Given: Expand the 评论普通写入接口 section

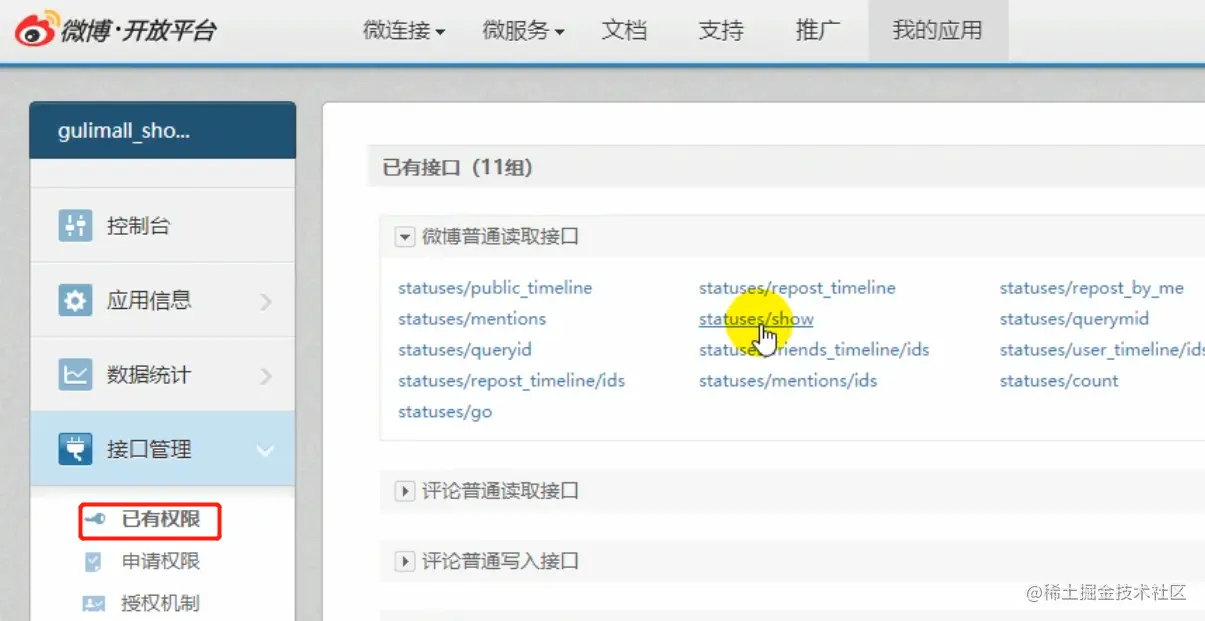Looking at the screenshot, I should 405,561.
